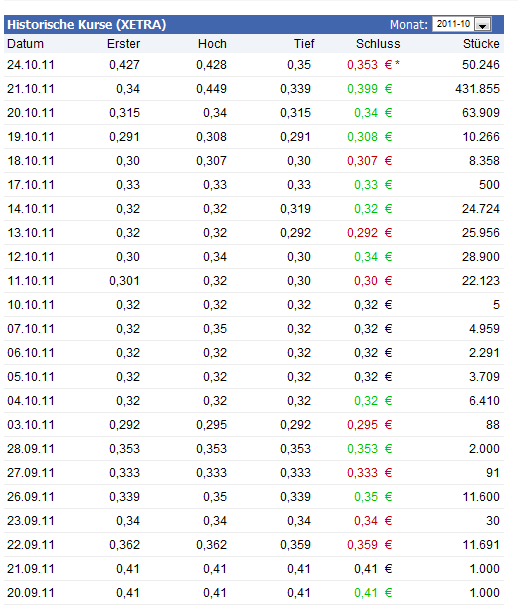Select the 10.10.11 date entry
Viewport: 518px width, 605px height.
coord(31,305)
